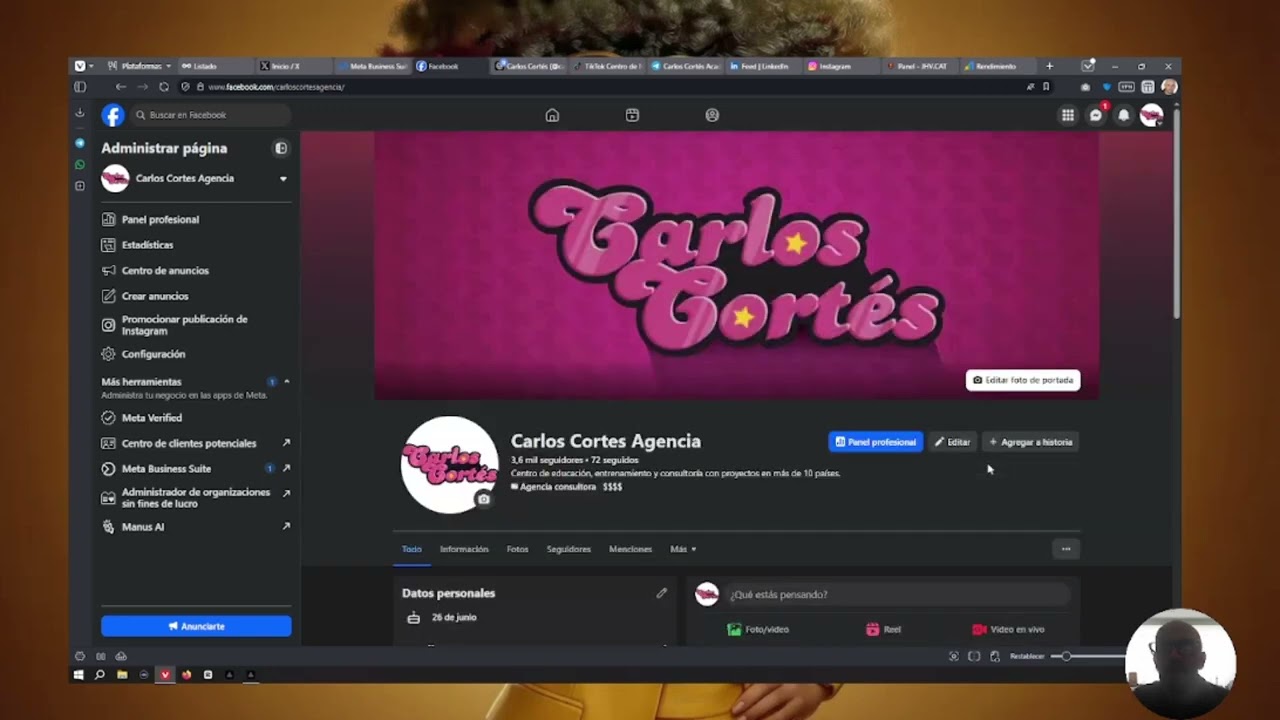Open File Explorer on the taskbar
Viewport: 1280px width, 720px height.
122,675
